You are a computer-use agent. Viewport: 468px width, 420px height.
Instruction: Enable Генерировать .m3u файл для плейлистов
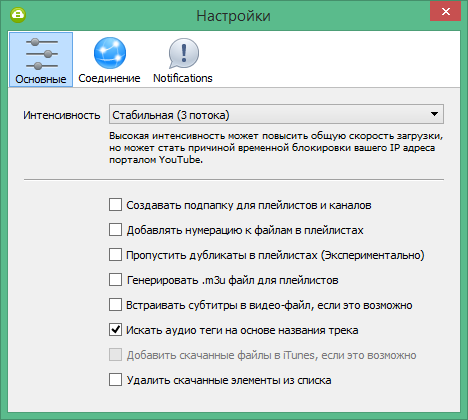point(115,280)
